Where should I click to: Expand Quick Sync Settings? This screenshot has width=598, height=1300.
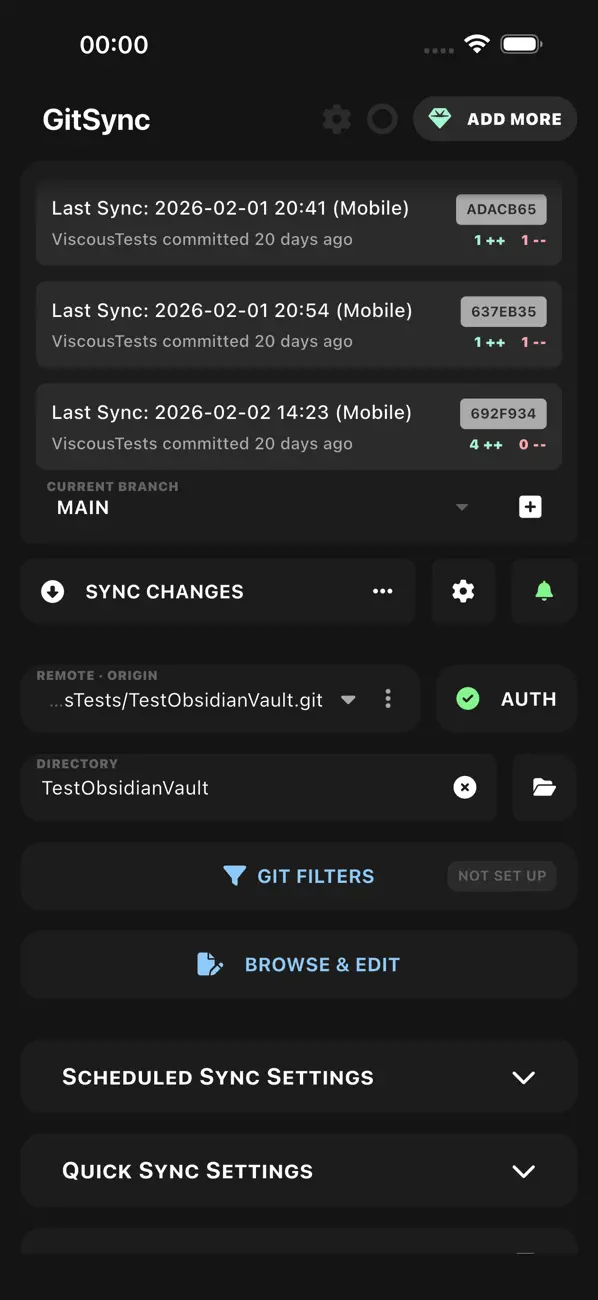click(522, 1171)
